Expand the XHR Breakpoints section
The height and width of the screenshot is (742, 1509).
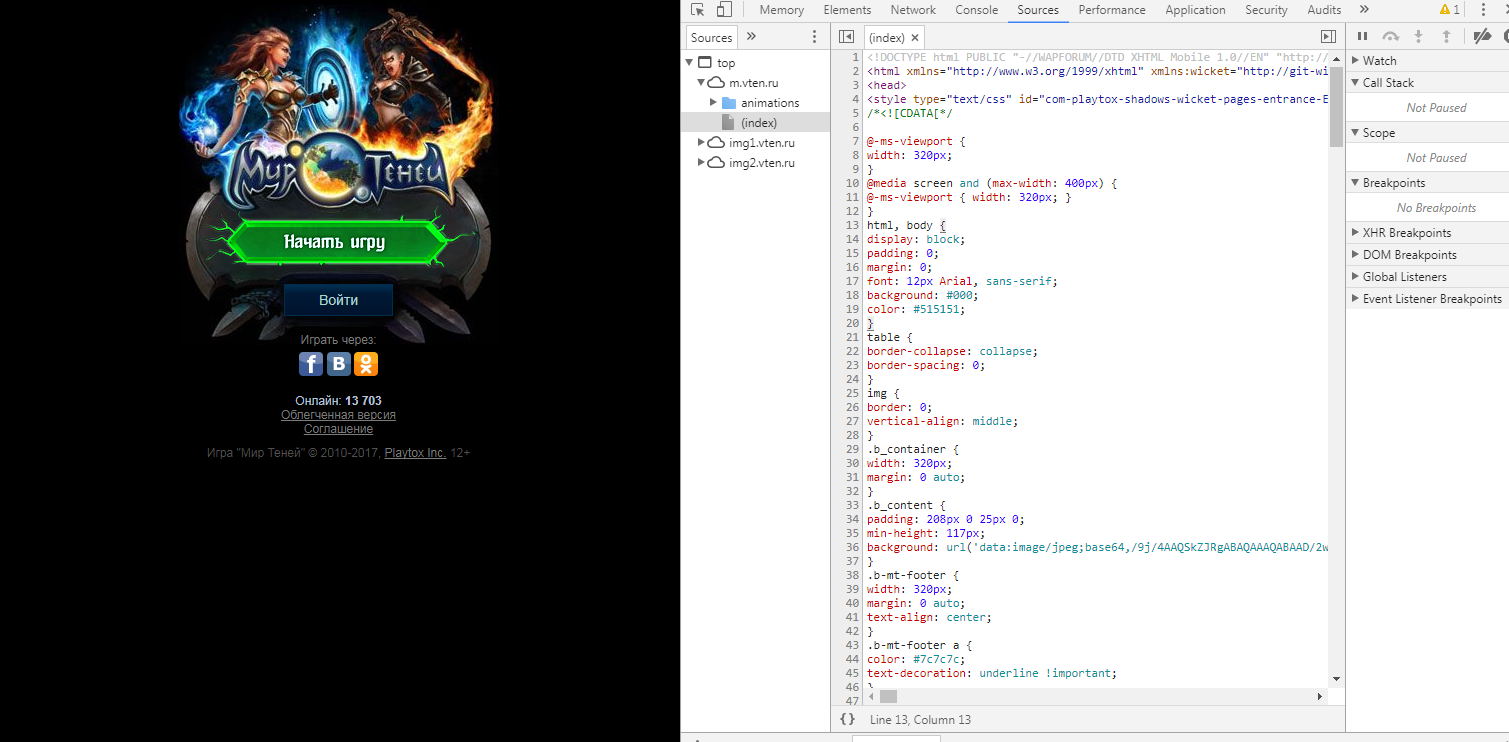coord(1406,233)
